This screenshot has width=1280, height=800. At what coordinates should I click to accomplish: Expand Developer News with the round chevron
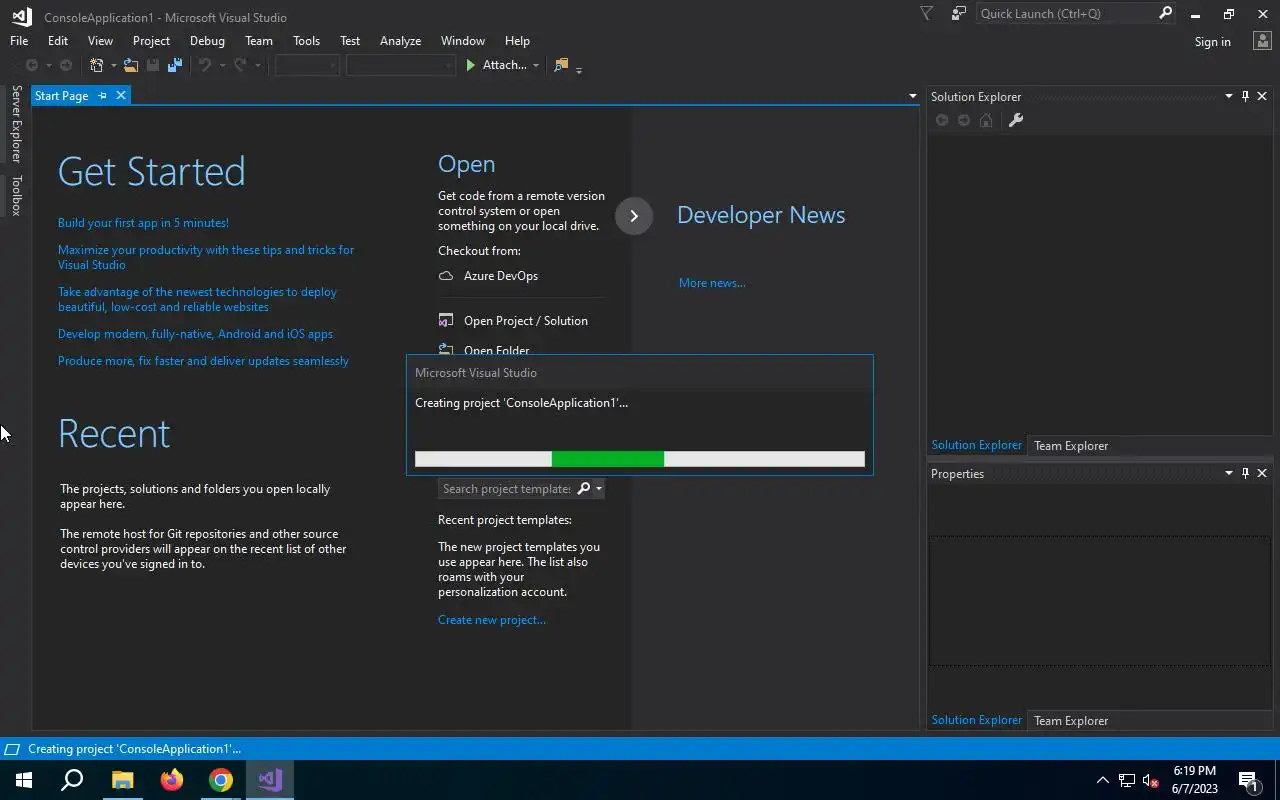pos(634,216)
